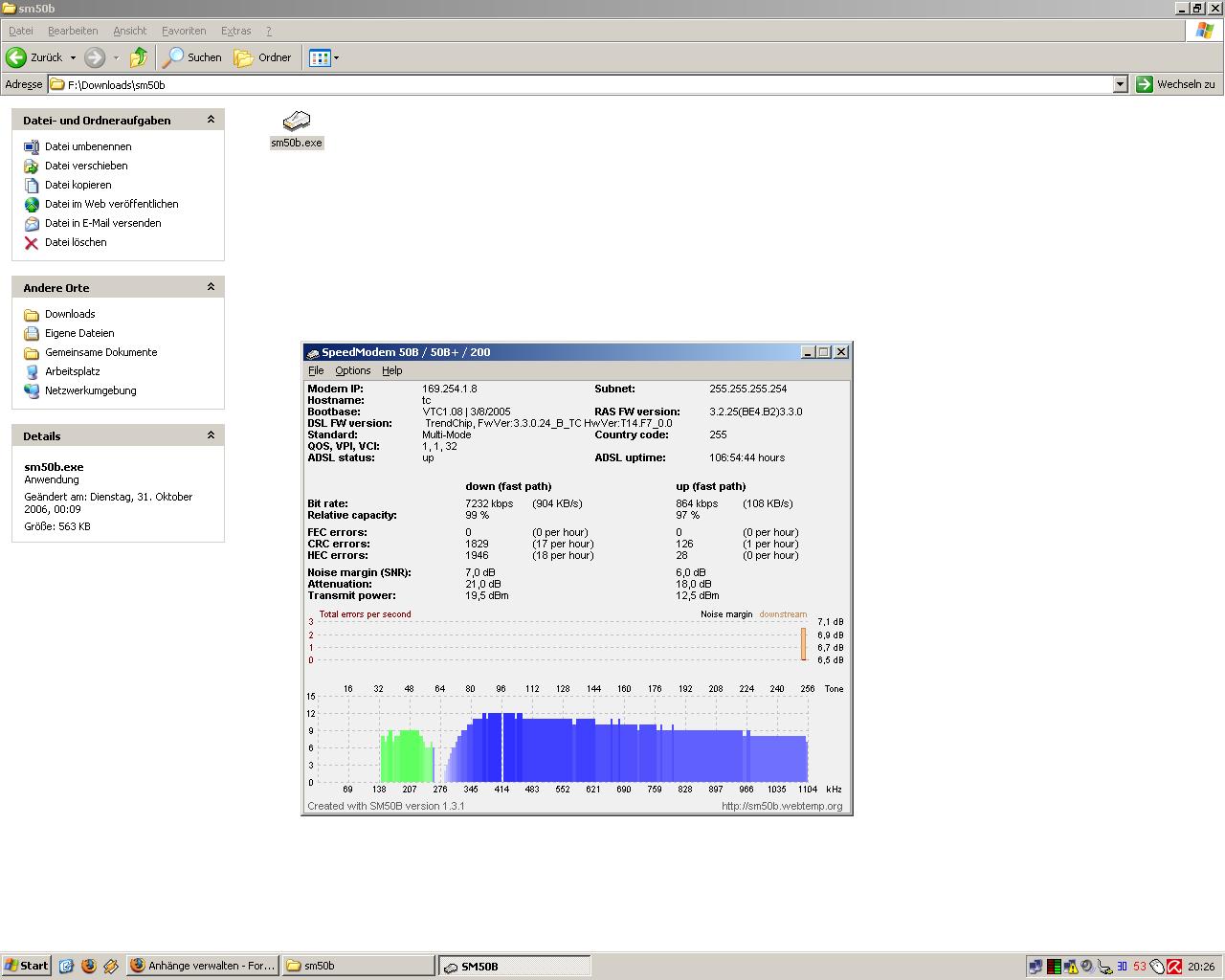The image size is (1225, 980).
Task: Click the 20:26 taskbar clock
Action: 1201,967
